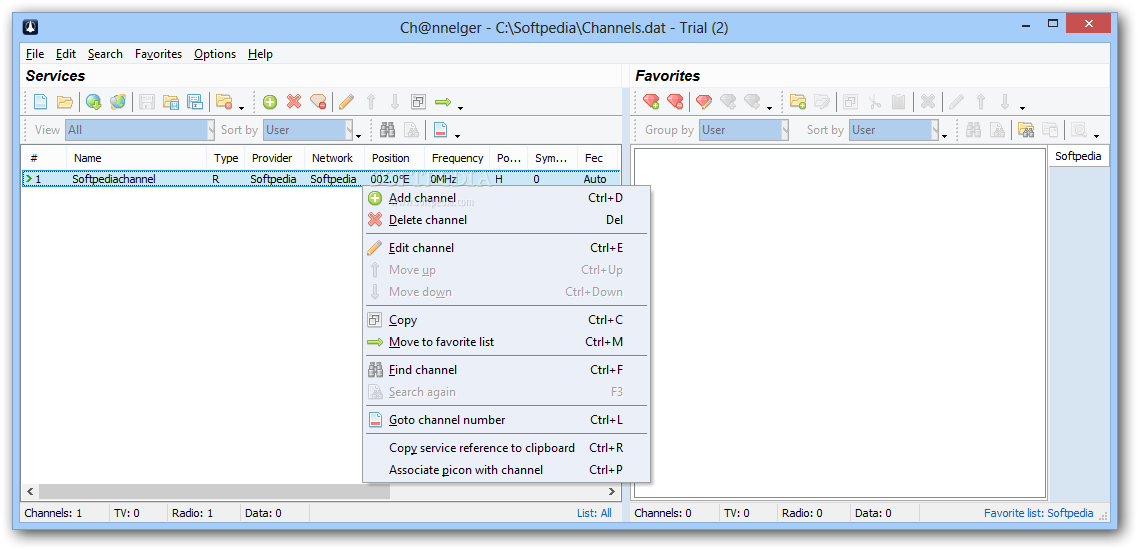The width and height of the screenshot is (1138, 550).
Task: Click the new file icon in Services toolbar
Action: [x=41, y=102]
